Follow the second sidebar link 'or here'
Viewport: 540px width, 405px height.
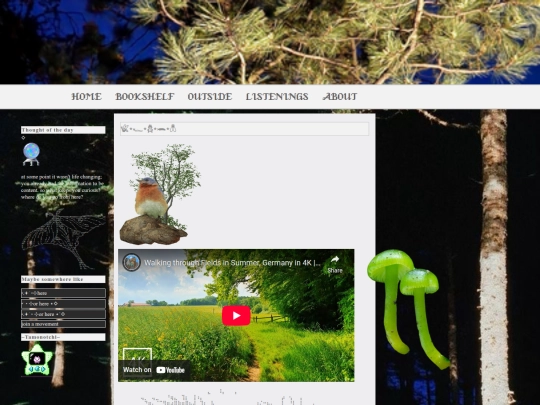tap(63, 304)
